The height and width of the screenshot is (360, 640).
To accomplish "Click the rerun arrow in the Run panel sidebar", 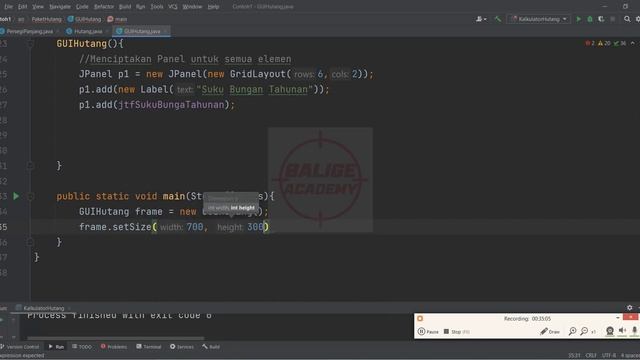I will 2,320.
